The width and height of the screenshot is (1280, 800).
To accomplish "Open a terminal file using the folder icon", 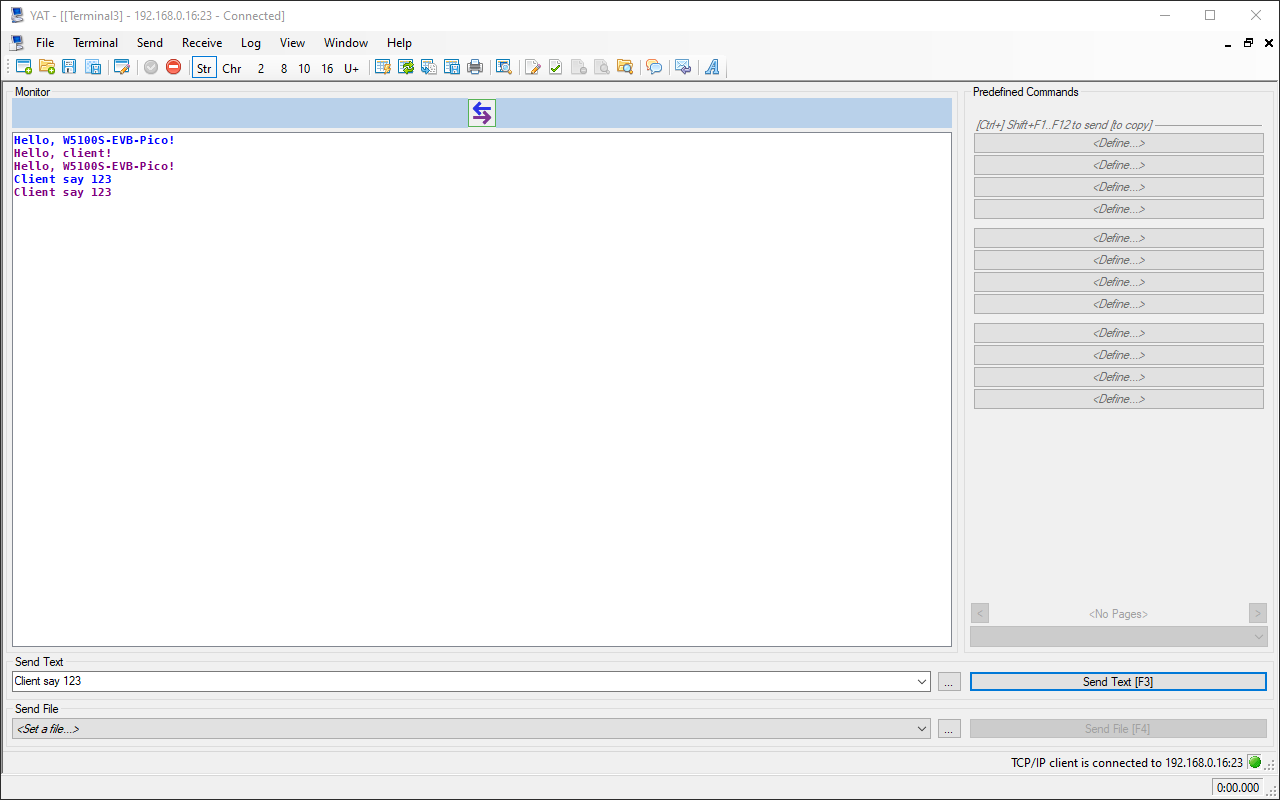I will pos(47,68).
